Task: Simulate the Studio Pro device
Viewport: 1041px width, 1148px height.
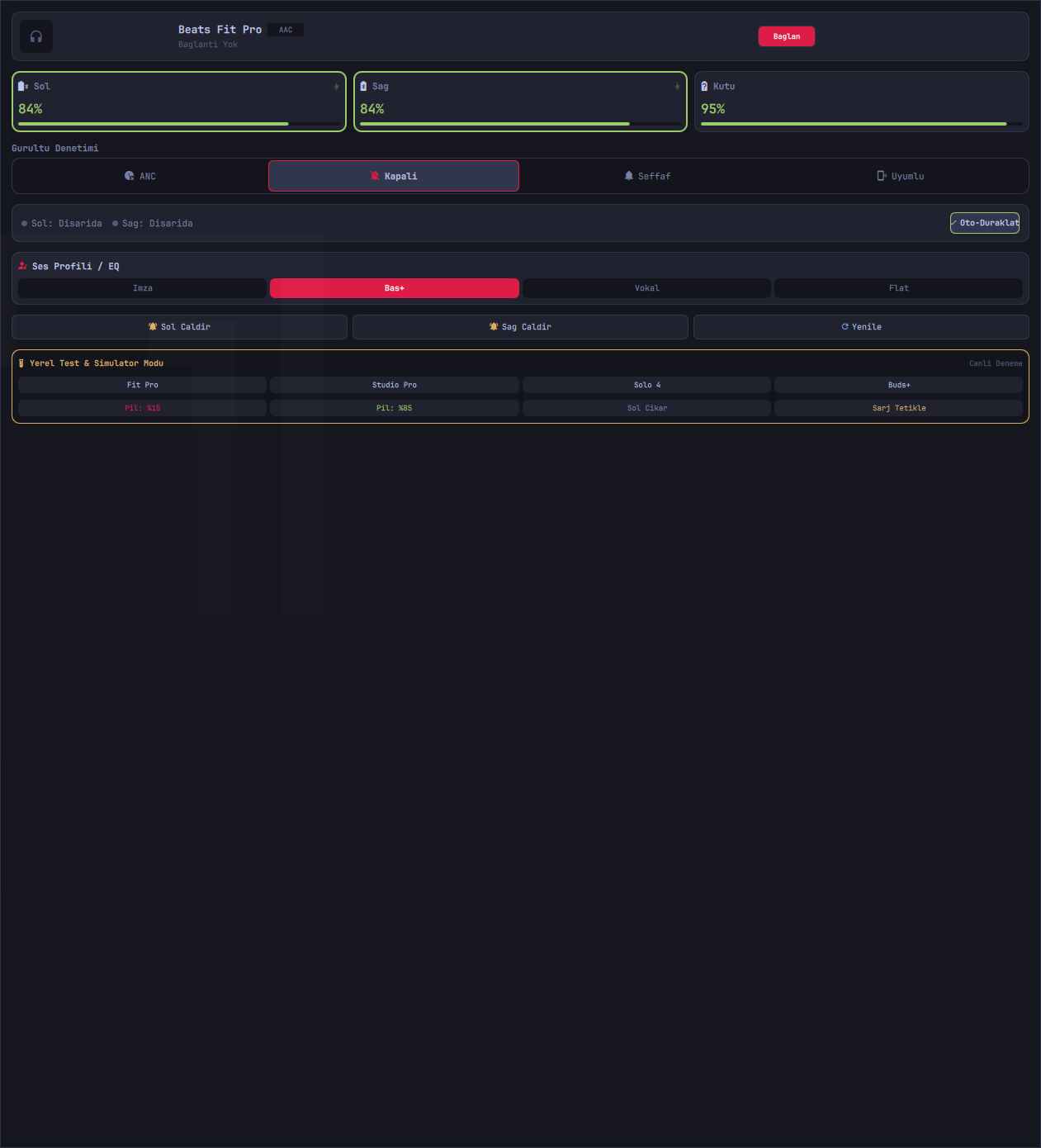Action: [x=395, y=385]
